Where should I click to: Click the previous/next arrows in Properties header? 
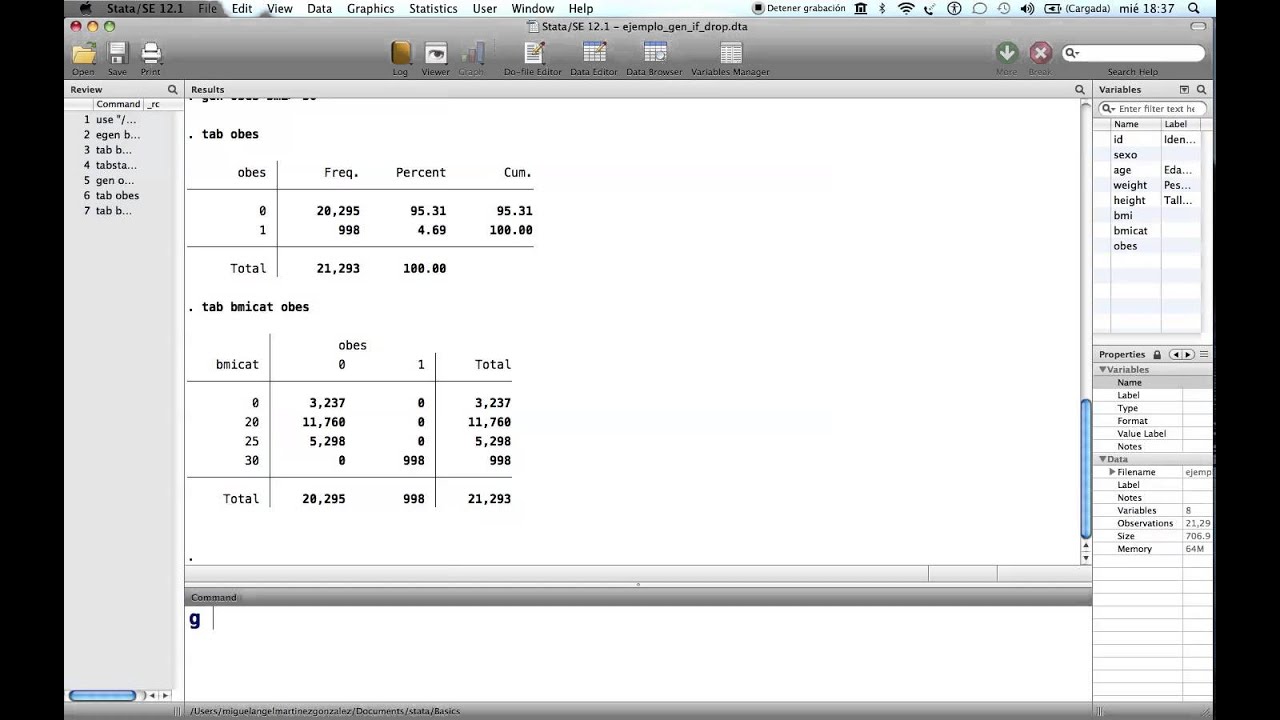pyautogui.click(x=1182, y=355)
